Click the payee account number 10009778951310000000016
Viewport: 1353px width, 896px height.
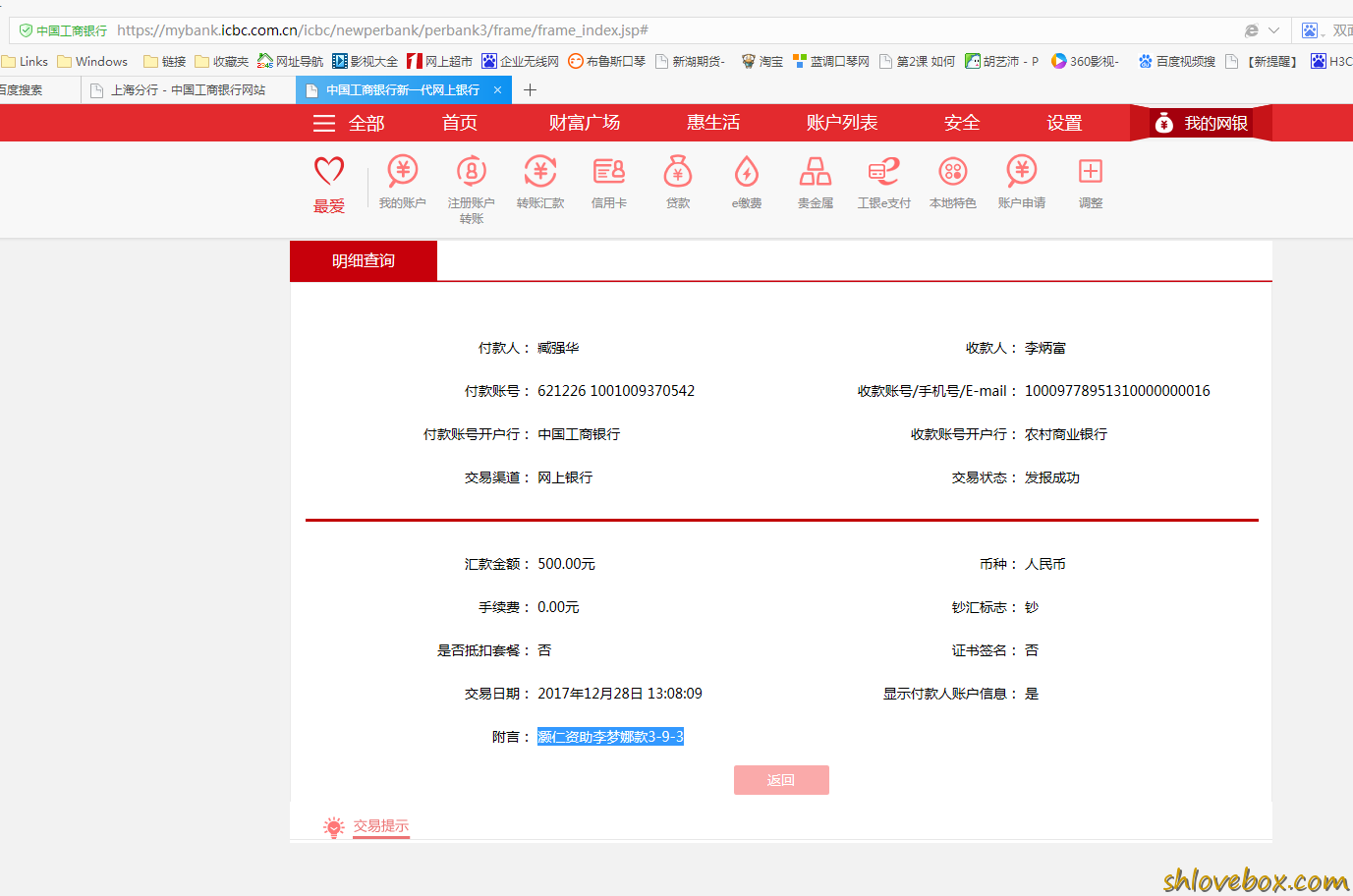(x=1117, y=391)
